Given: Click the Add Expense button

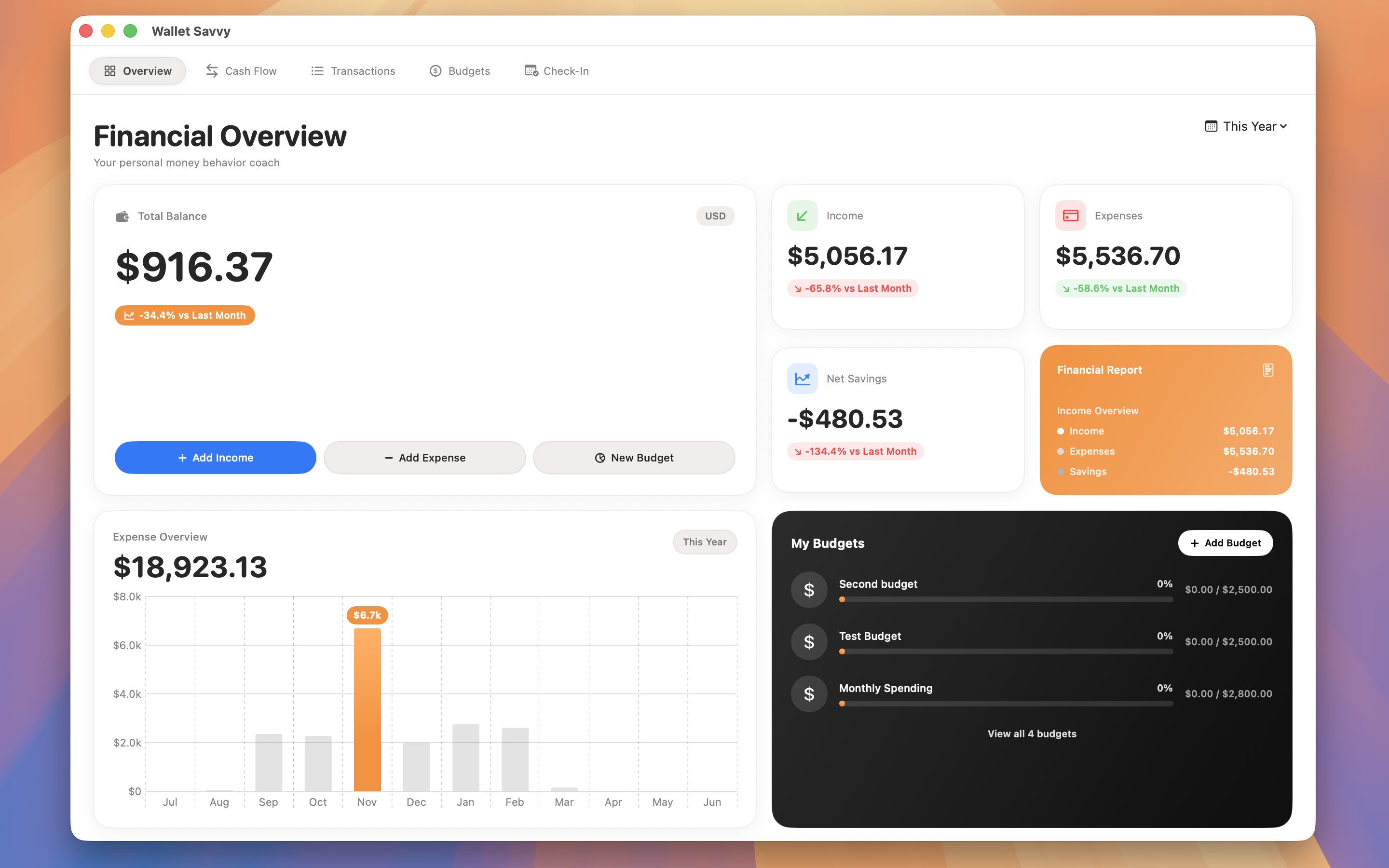Looking at the screenshot, I should (425, 458).
